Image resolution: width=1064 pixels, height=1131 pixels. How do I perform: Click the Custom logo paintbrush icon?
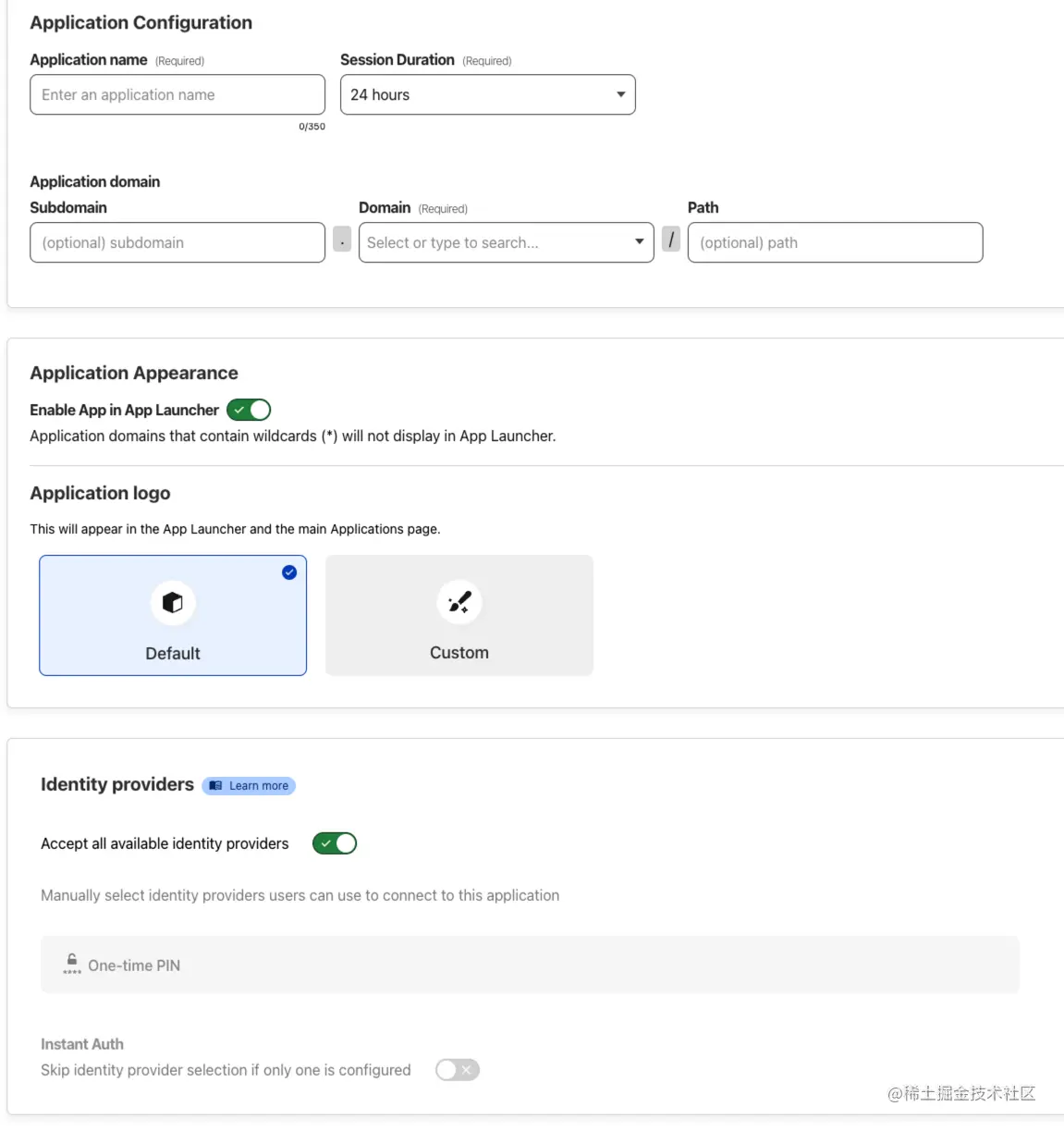pyautogui.click(x=459, y=603)
